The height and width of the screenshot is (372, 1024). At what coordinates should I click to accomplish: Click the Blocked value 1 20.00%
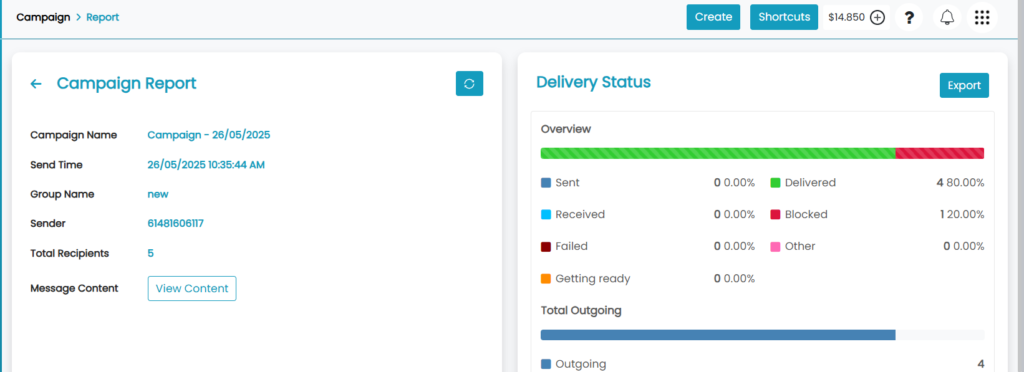(x=962, y=214)
